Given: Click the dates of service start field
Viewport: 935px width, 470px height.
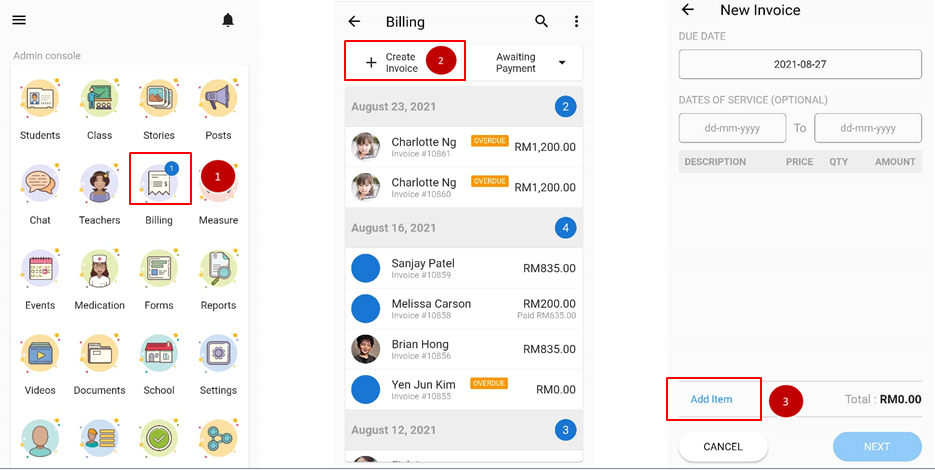Looking at the screenshot, I should point(732,128).
